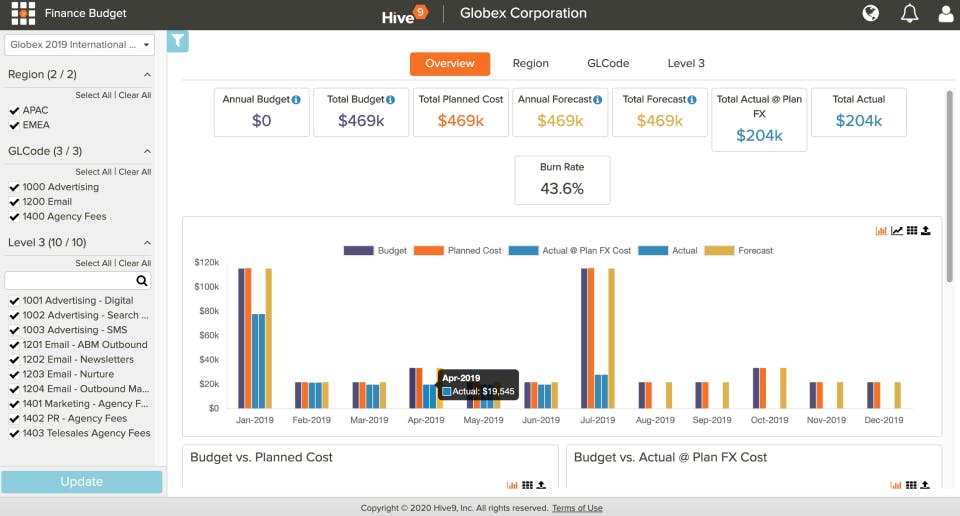Screen dimensions: 960x516
Task: Select All in the GLCode section
Action: pos(93,172)
